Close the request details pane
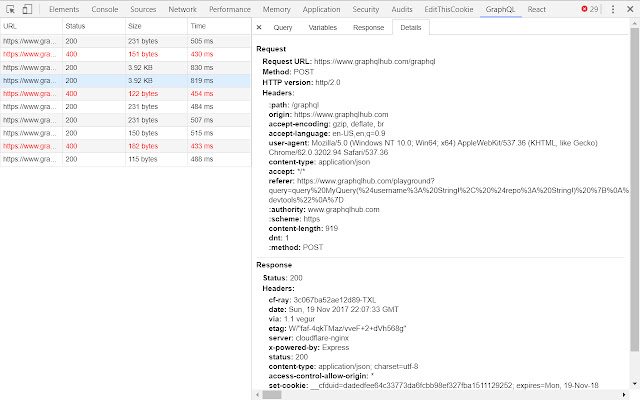This screenshot has width=640, height=400. (260, 28)
